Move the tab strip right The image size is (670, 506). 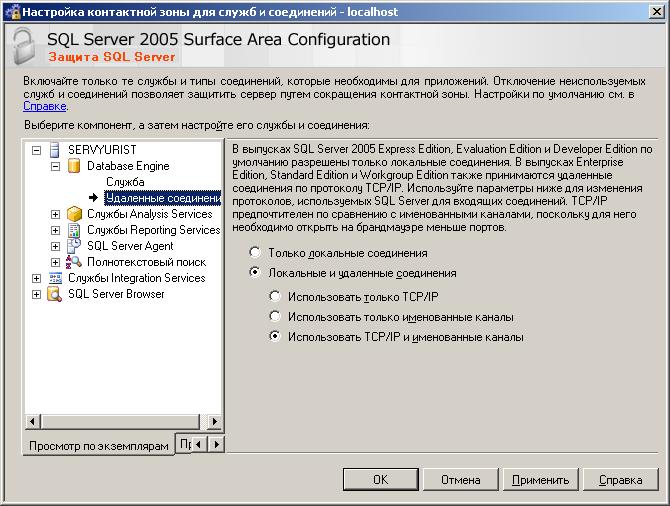(x=217, y=444)
